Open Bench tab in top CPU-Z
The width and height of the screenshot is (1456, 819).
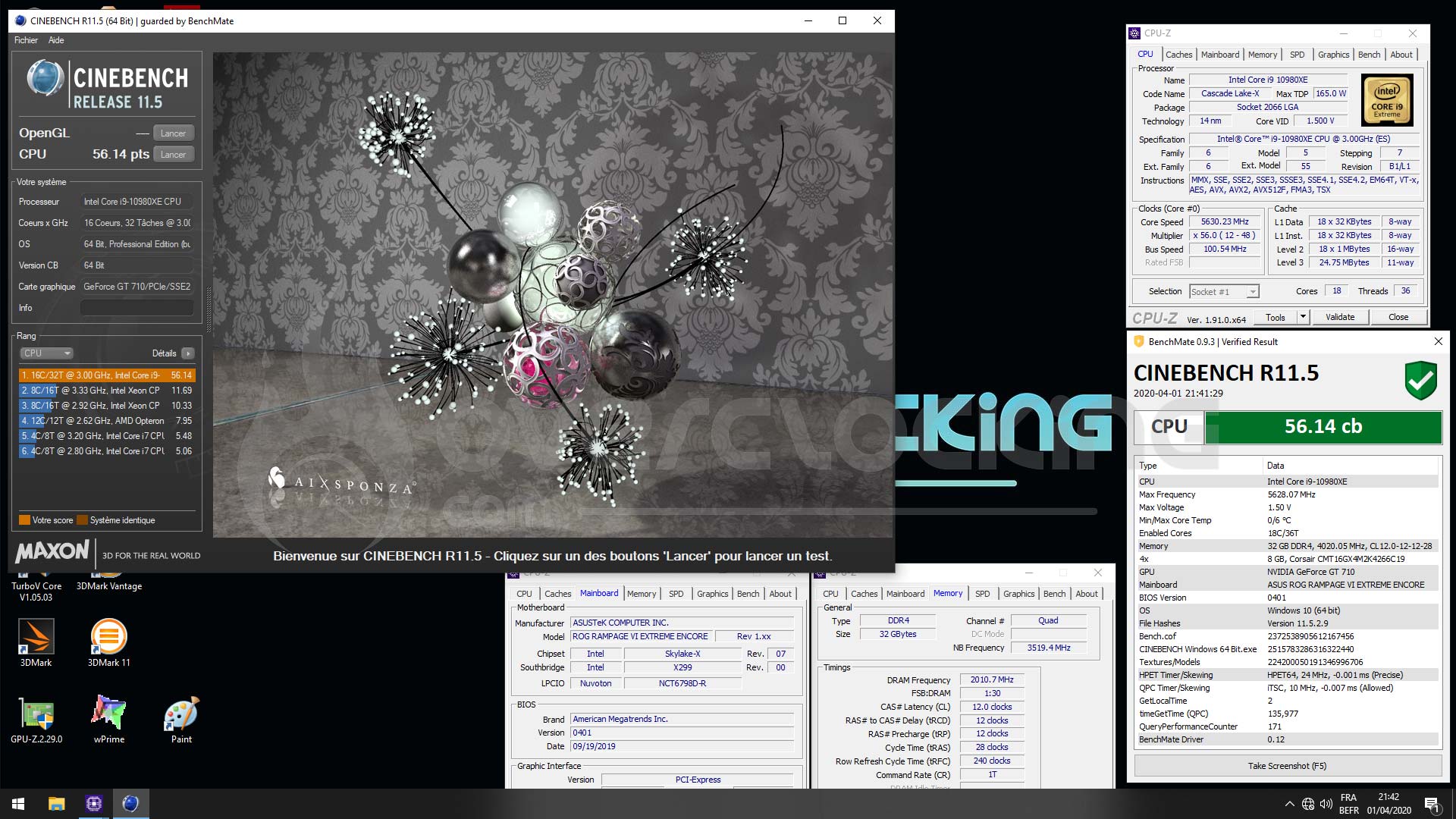click(1369, 55)
